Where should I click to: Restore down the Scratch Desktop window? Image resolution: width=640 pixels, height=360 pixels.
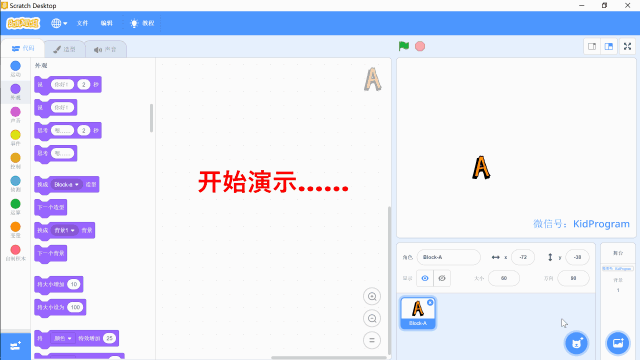coord(604,5)
